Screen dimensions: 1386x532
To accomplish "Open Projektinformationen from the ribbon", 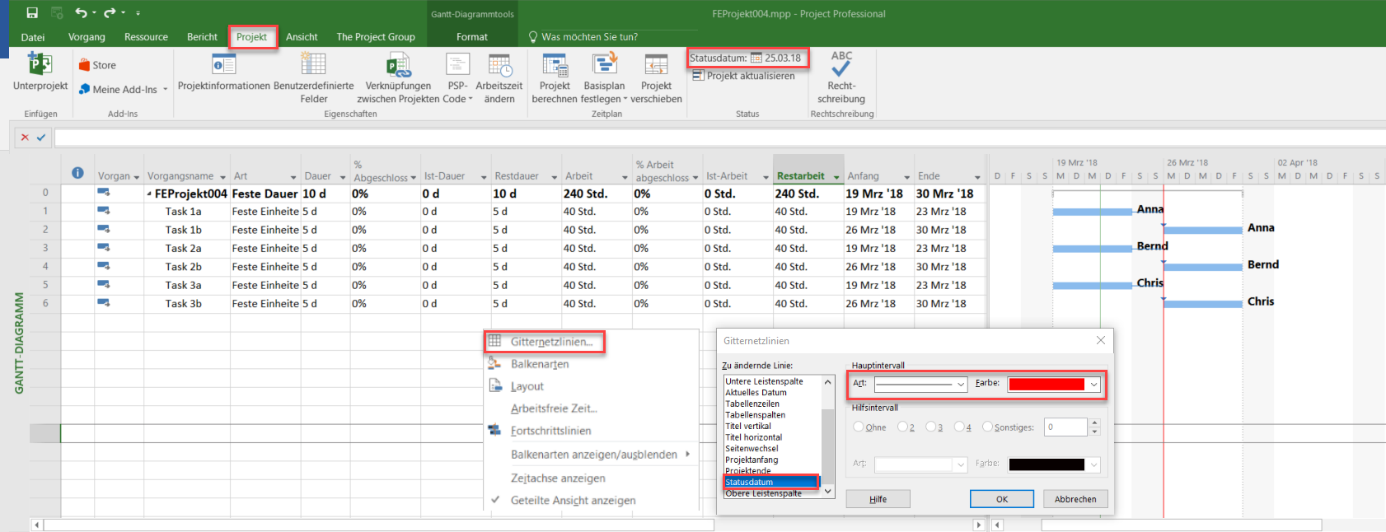I will pyautogui.click(x=224, y=66).
